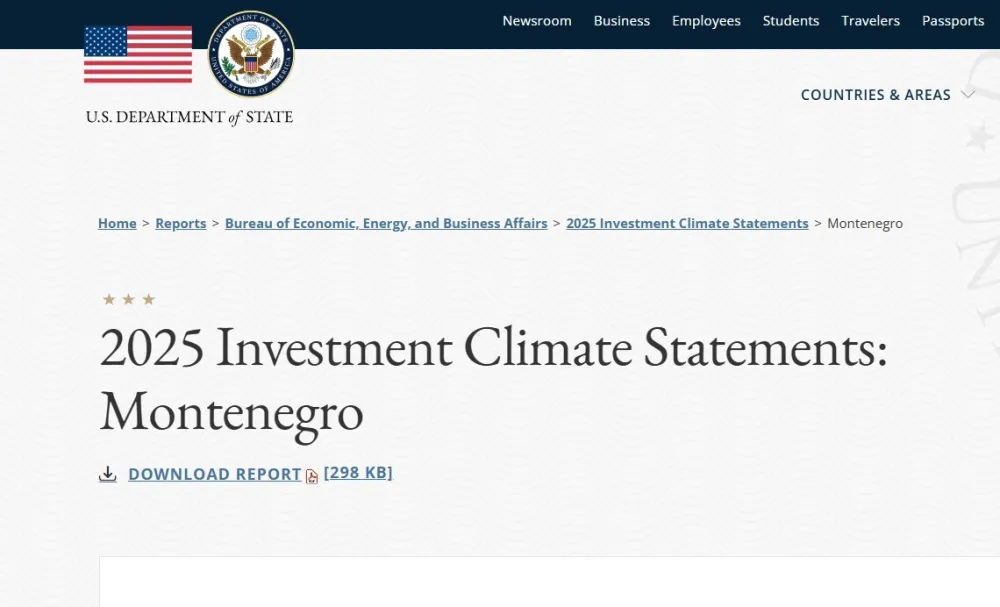This screenshot has width=1000, height=607.
Task: Open the Newsroom menu item
Action: point(537,21)
